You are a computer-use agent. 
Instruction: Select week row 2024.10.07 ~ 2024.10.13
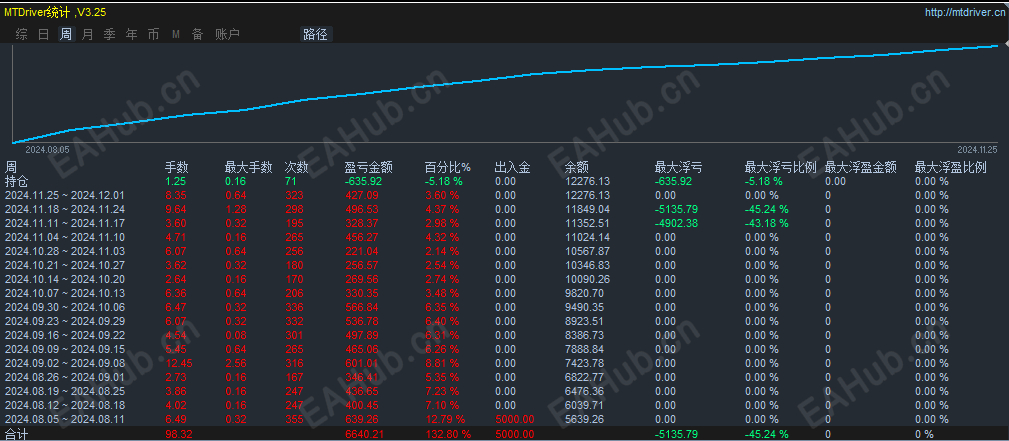click(x=64, y=293)
